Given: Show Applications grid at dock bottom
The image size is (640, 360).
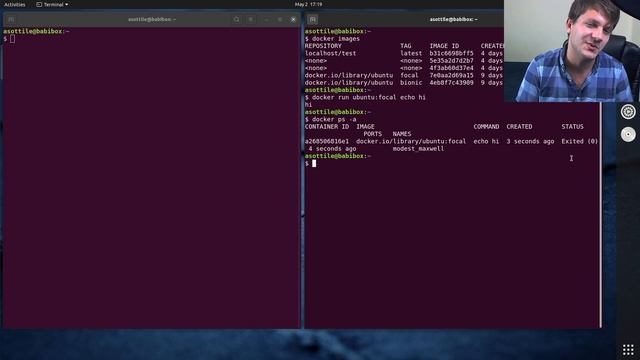Looking at the screenshot, I should [628, 349].
